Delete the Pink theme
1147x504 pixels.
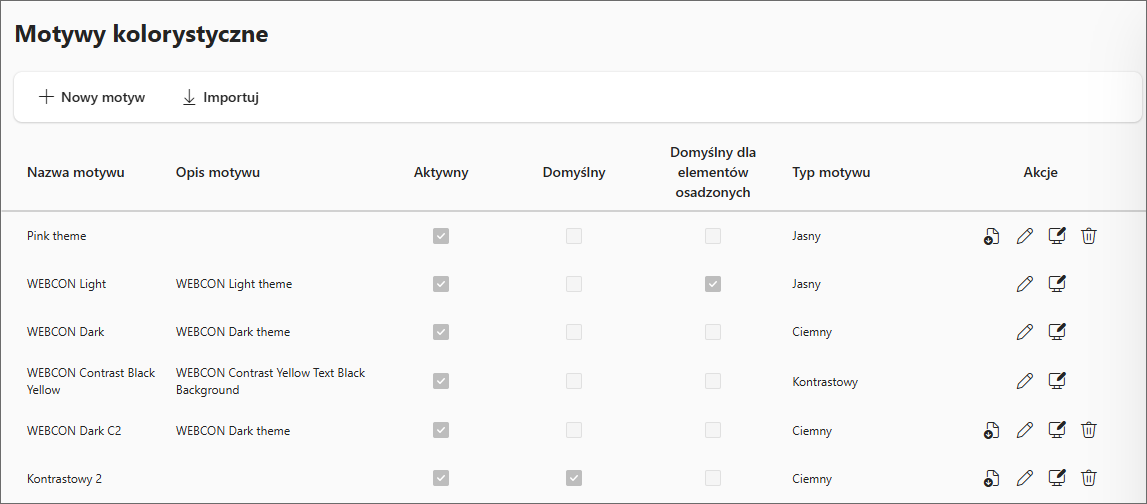click(x=1089, y=236)
